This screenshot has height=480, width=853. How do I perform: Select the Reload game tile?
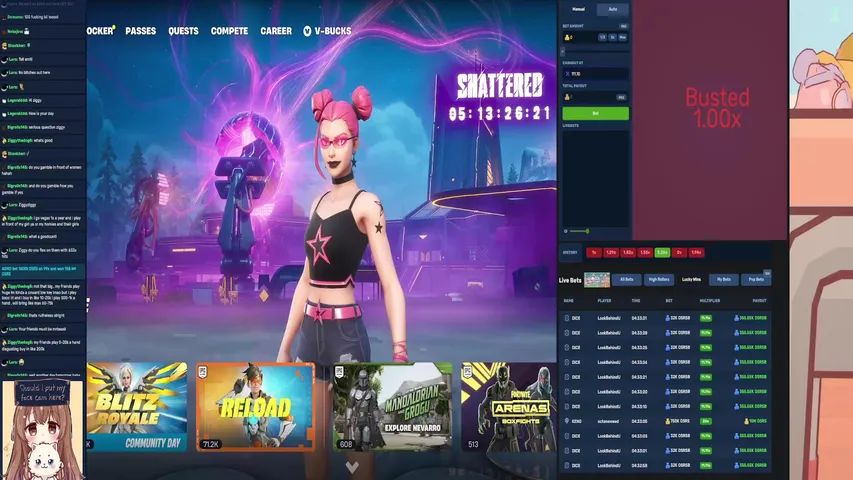(255, 407)
